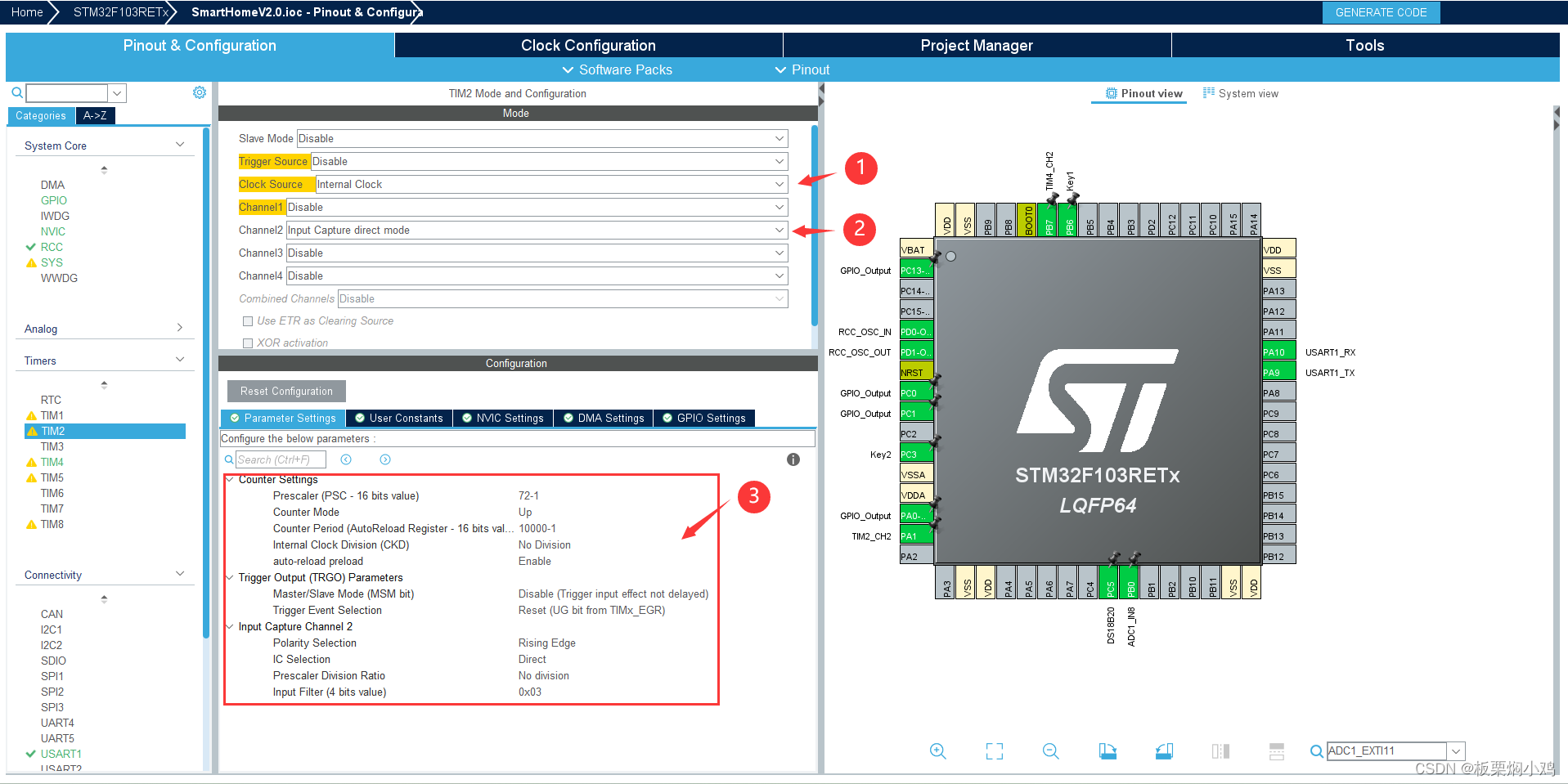Go to previous parameter search result

(x=346, y=459)
